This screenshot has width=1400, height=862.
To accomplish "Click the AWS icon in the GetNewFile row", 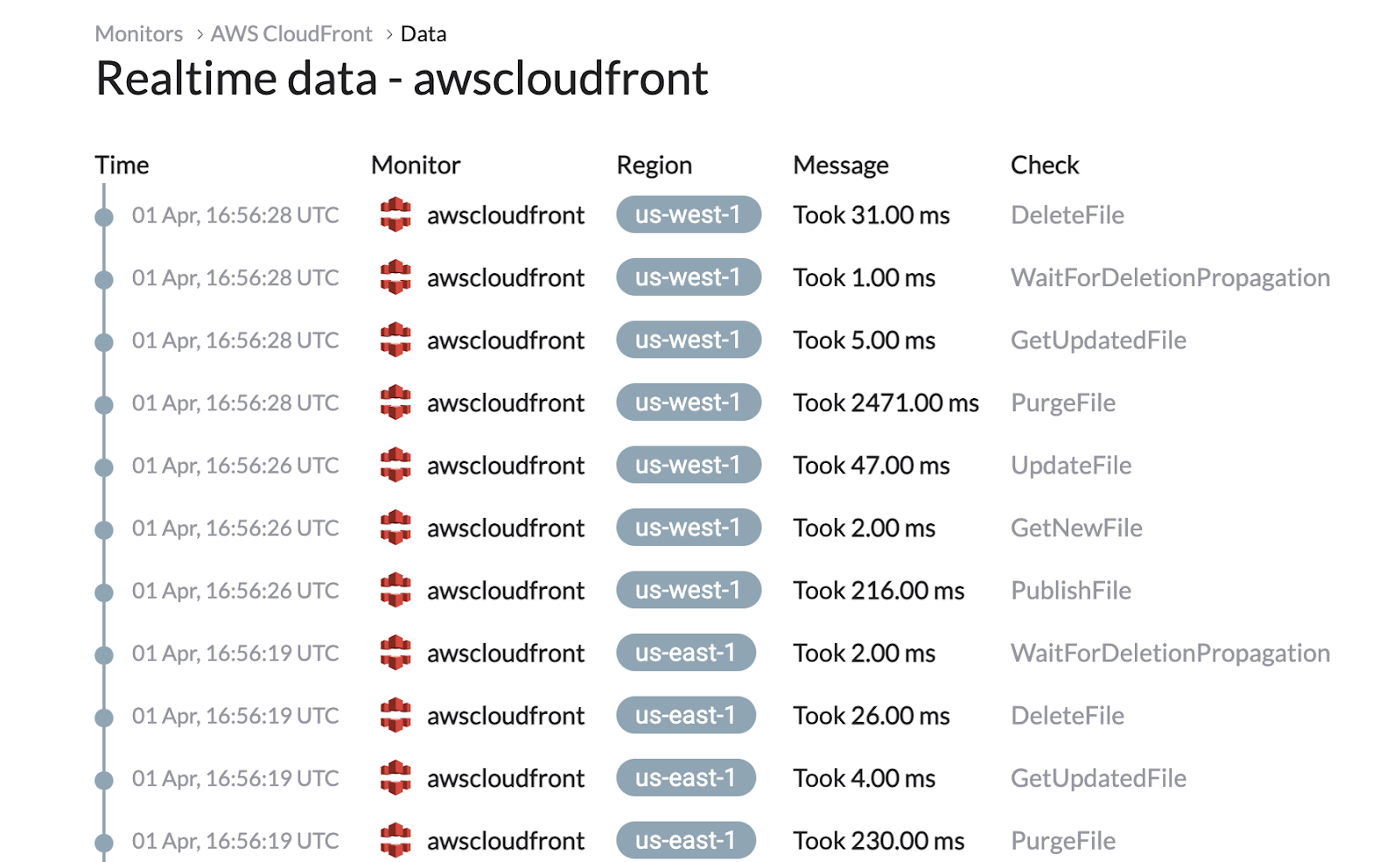I will (395, 528).
